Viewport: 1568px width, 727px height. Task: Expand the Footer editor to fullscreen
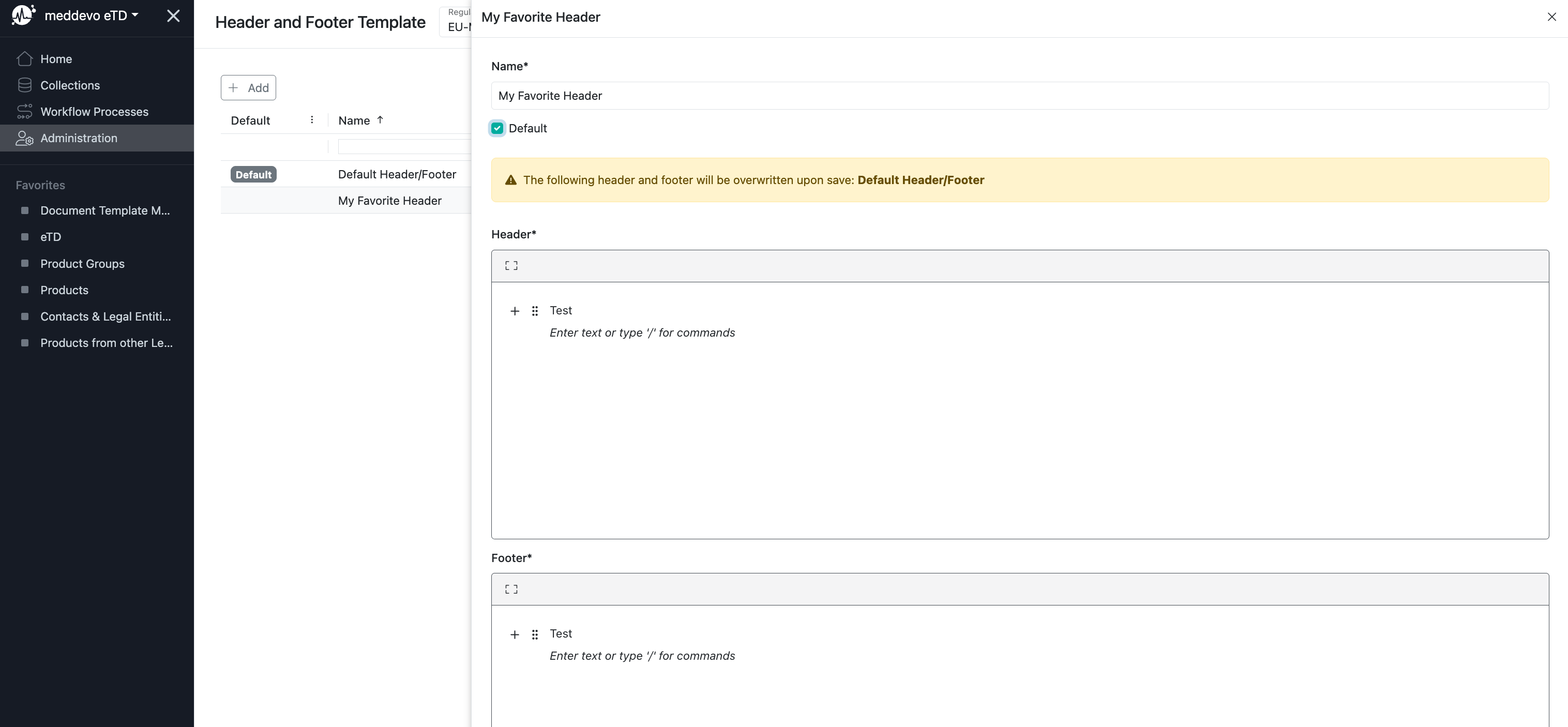[511, 589]
